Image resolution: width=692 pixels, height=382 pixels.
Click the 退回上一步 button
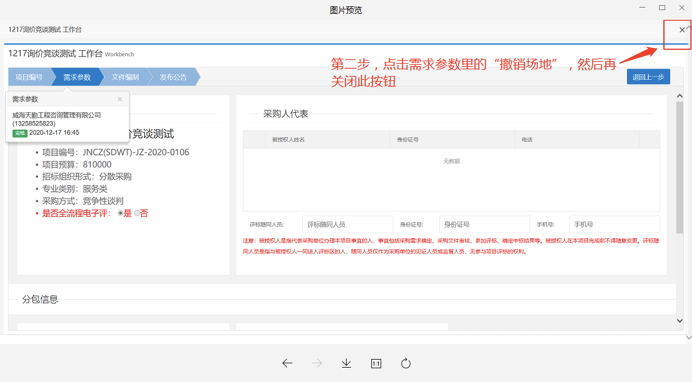[648, 77]
